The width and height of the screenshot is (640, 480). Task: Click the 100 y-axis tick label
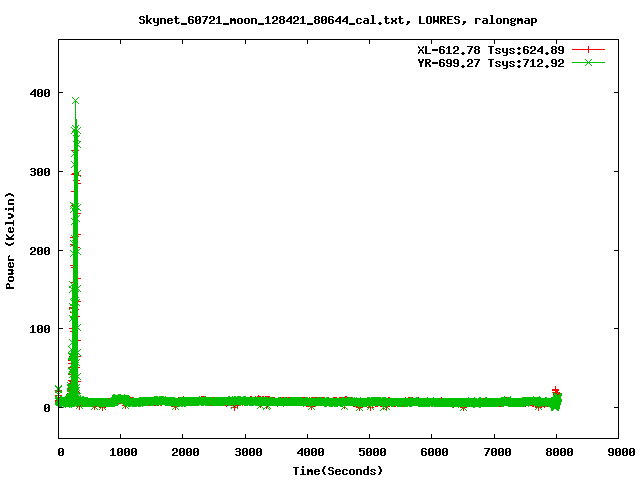(x=40, y=329)
